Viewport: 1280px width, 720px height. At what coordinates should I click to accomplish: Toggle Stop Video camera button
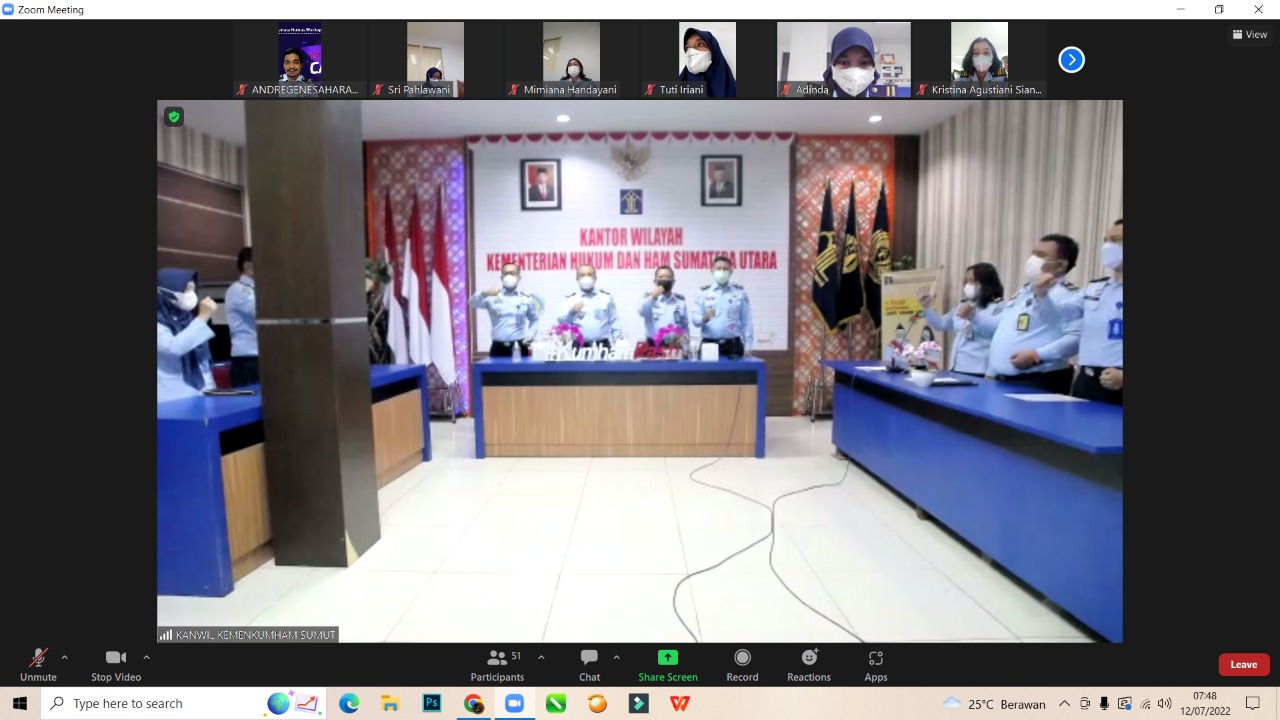click(116, 664)
